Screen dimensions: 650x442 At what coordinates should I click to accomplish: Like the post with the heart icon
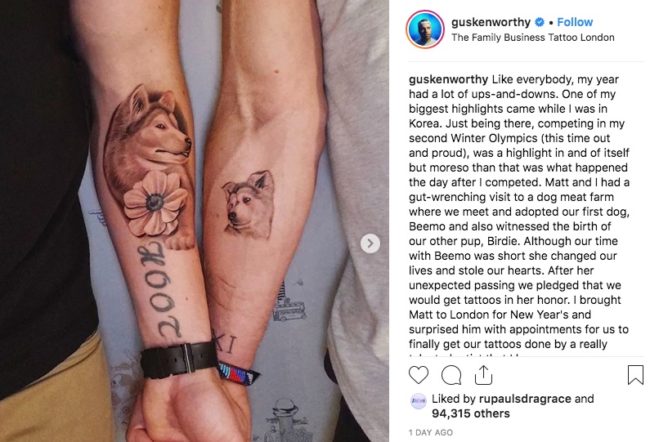[x=418, y=375]
